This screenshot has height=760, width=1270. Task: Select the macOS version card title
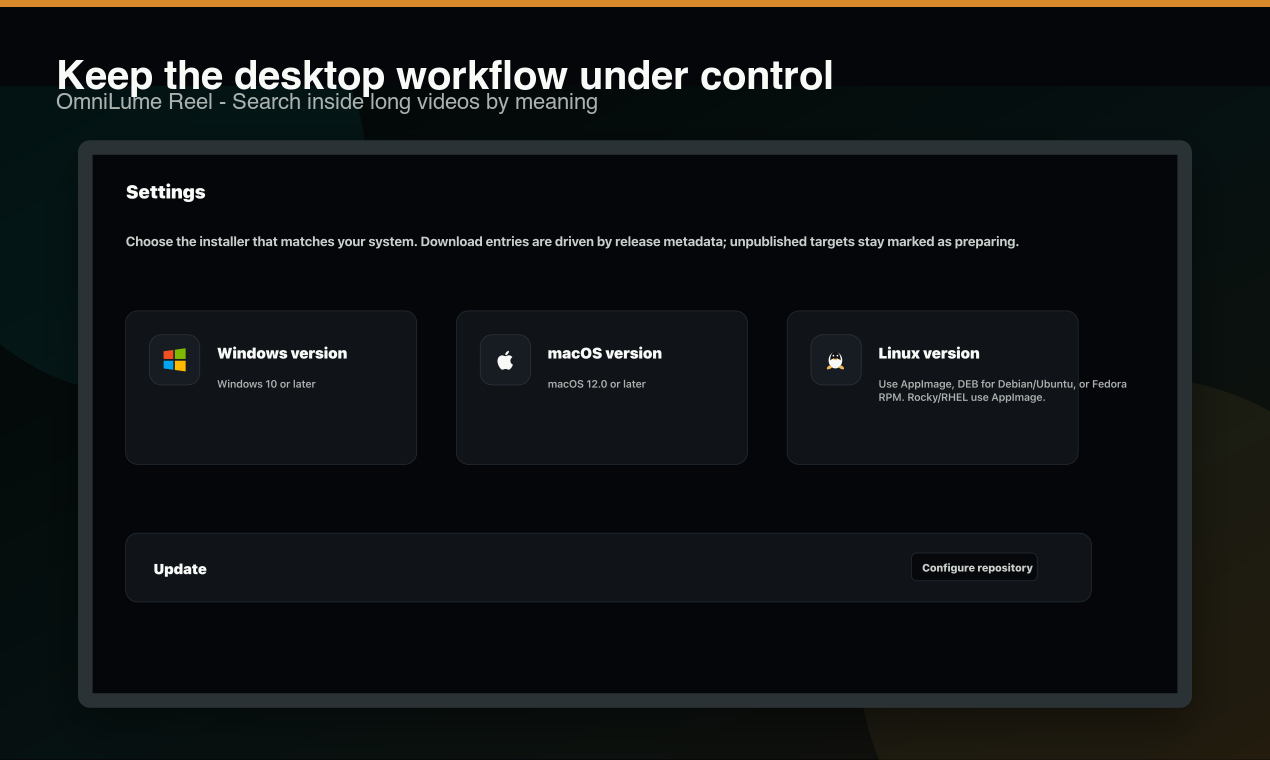click(x=605, y=353)
